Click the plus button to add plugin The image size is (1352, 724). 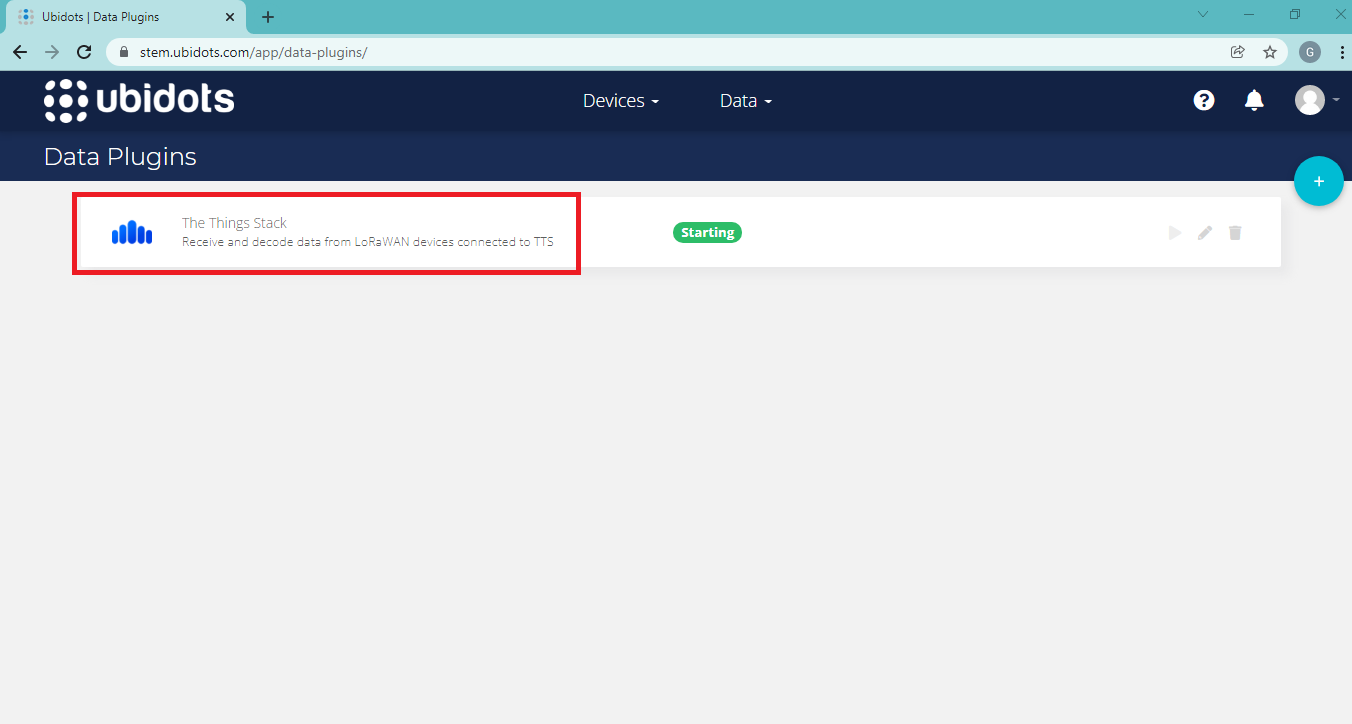tap(1318, 181)
